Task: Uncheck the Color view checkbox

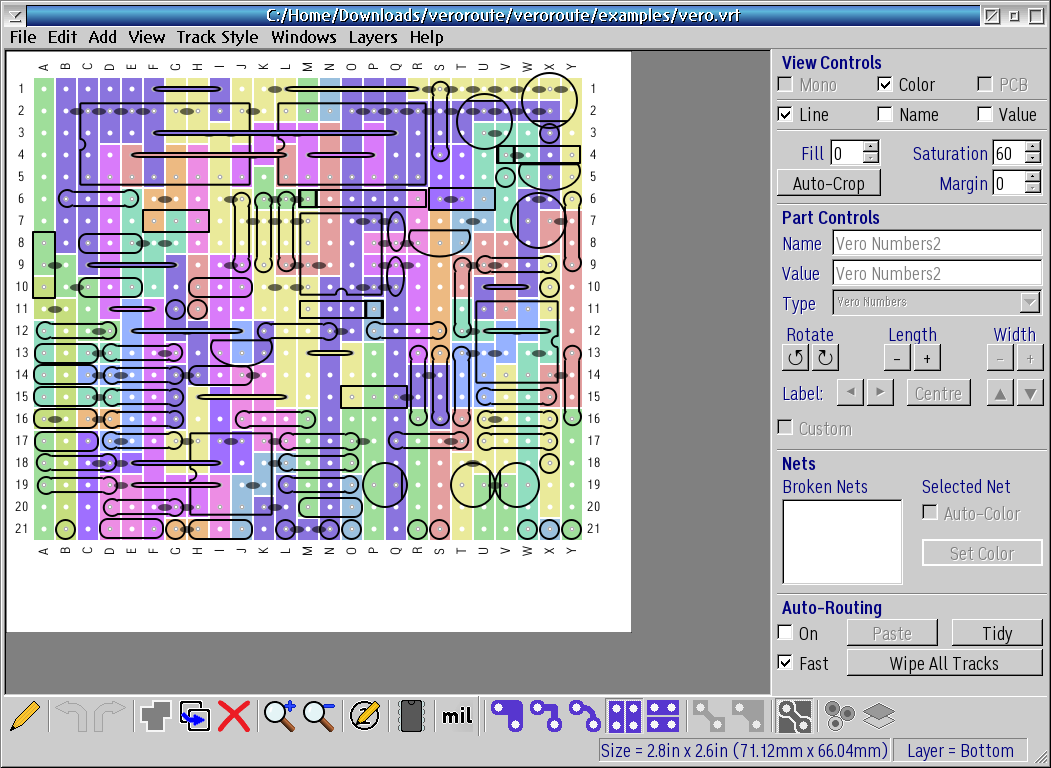Action: (885, 85)
